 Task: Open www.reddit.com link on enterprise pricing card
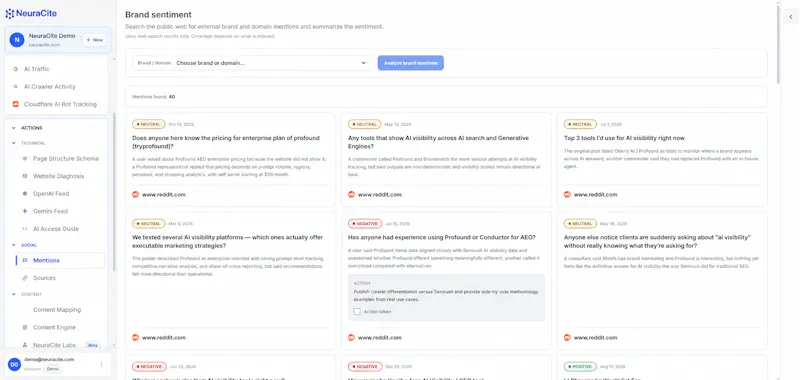pos(164,194)
